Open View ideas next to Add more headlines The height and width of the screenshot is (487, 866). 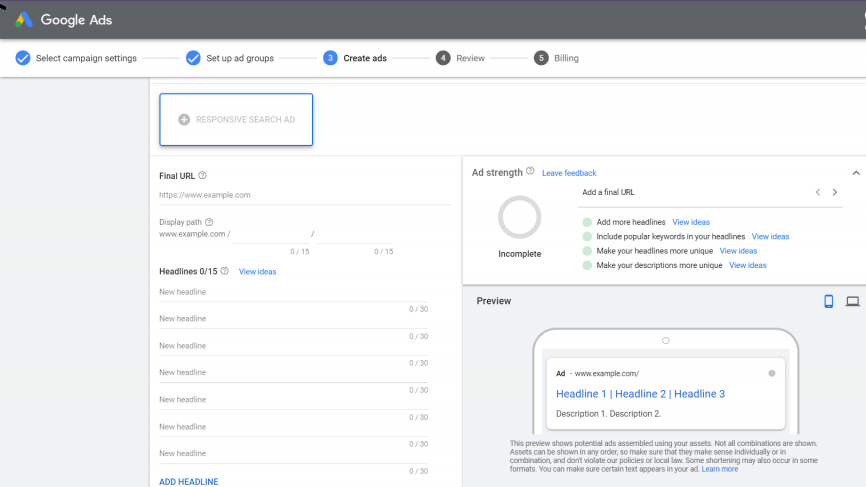pyautogui.click(x=691, y=222)
